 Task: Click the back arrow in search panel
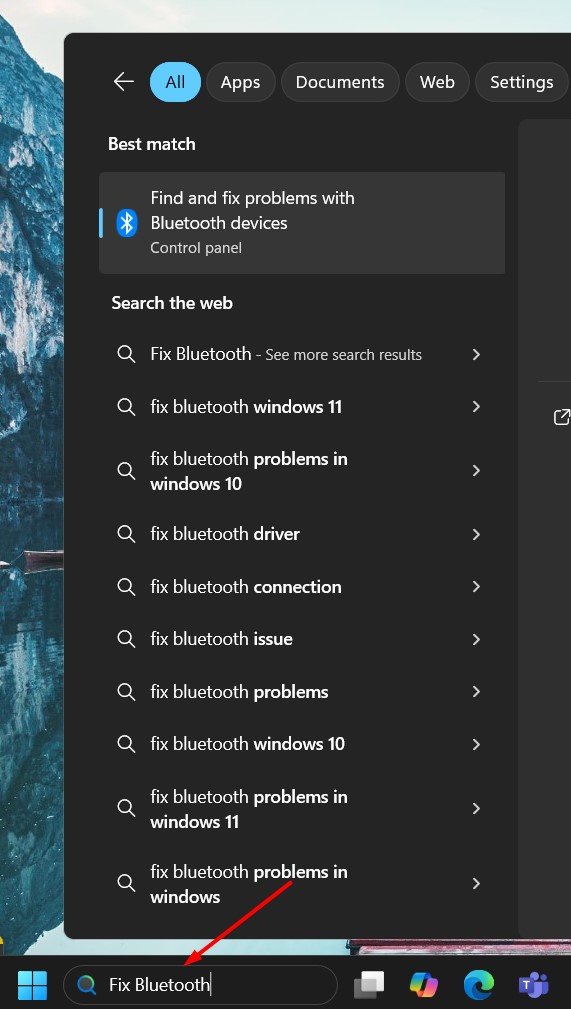124,82
